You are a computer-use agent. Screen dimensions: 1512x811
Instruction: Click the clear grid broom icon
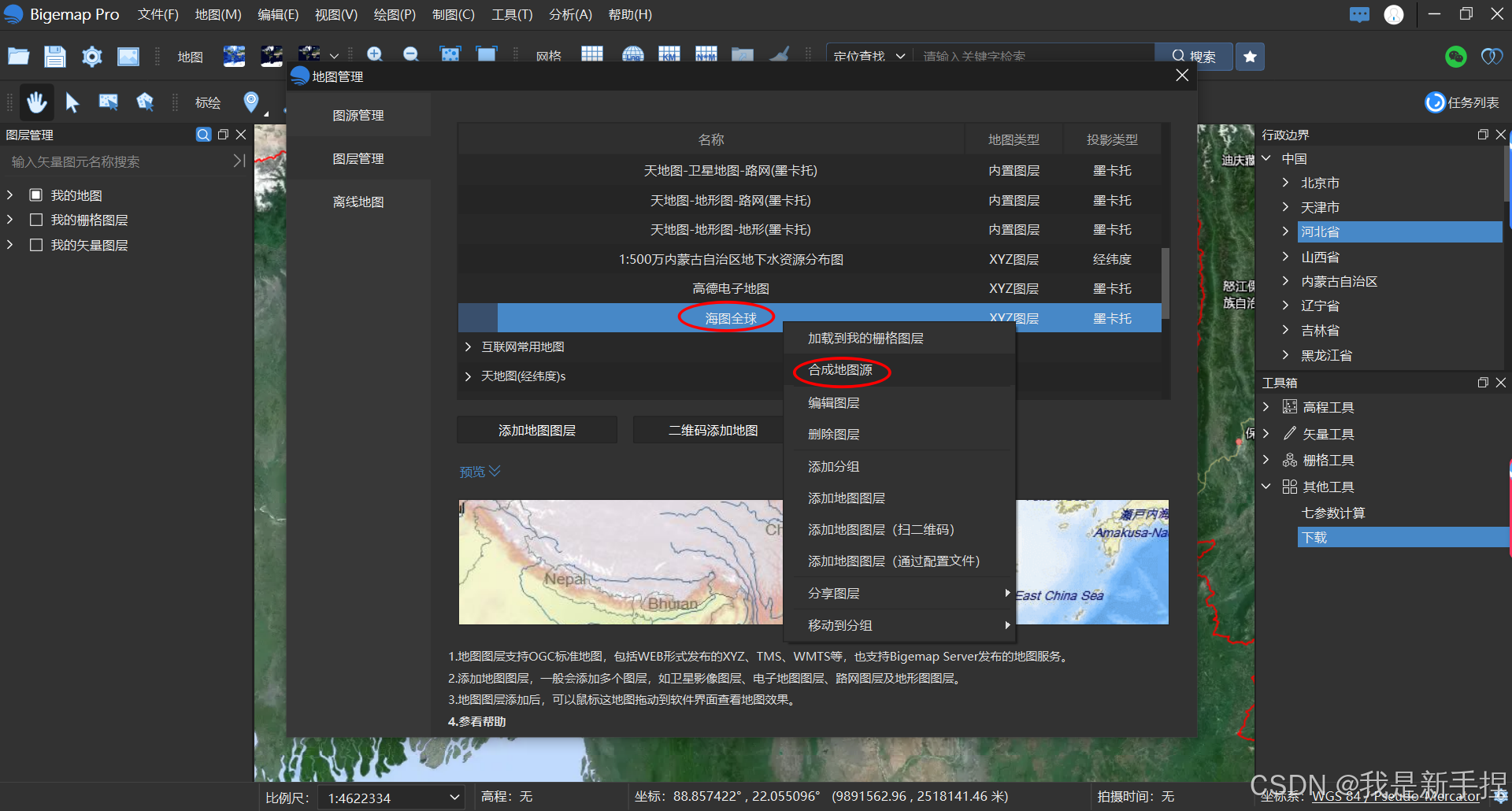[x=780, y=54]
